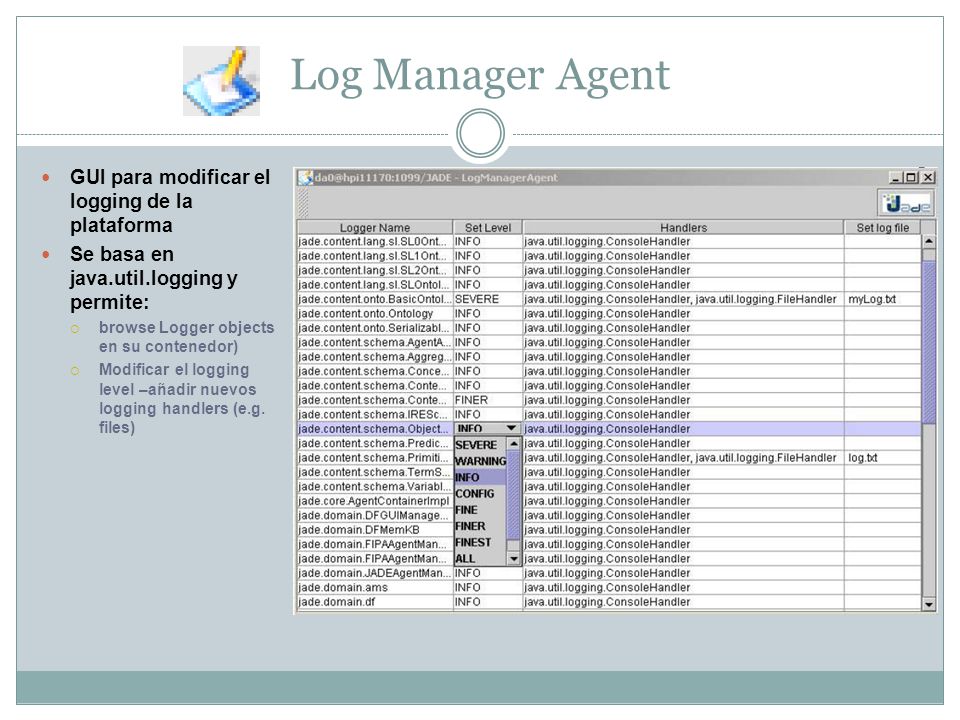Select CONFIG in the level dropdown list
This screenshot has height=720, width=960.
point(480,493)
